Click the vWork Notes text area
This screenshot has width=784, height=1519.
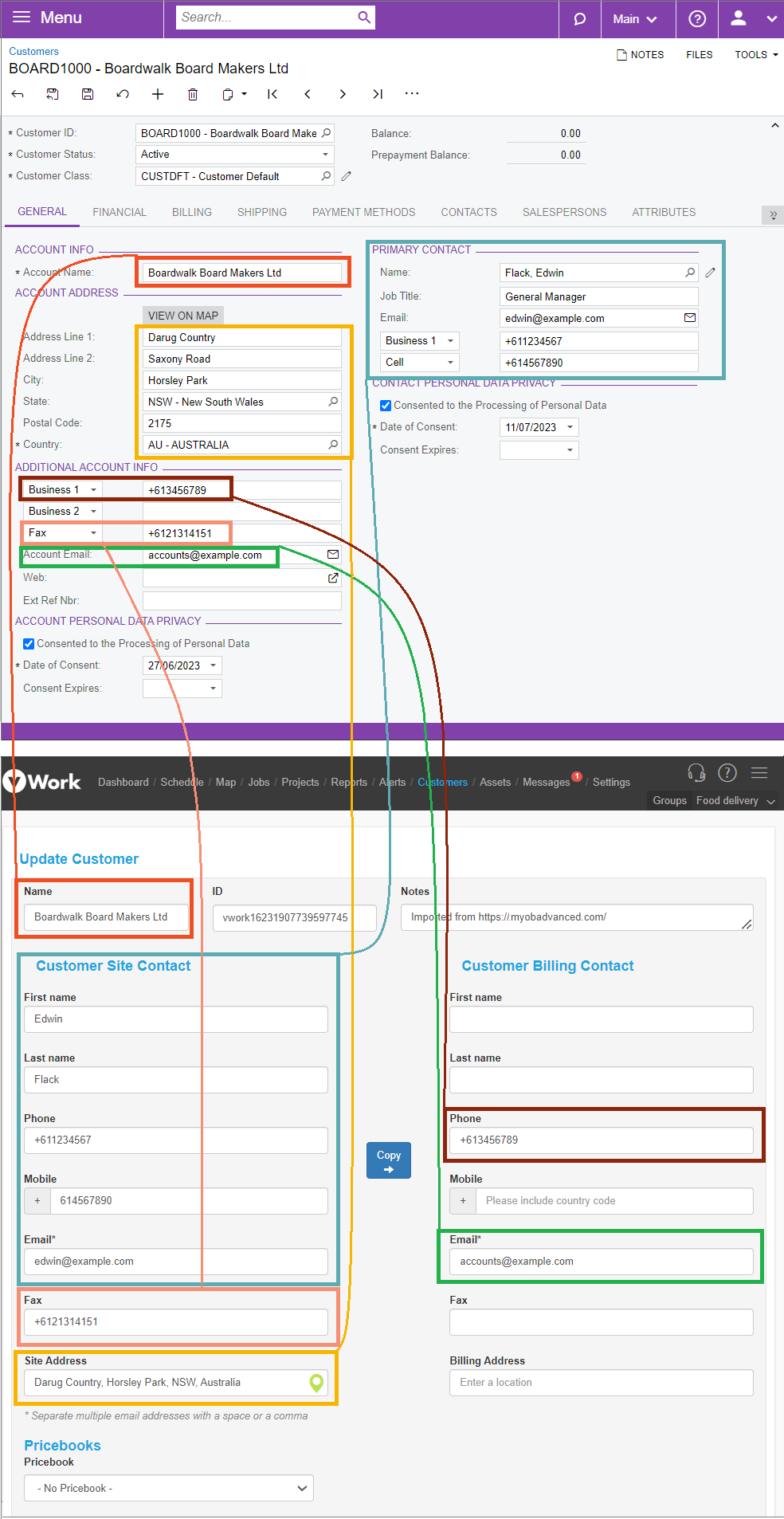click(577, 917)
